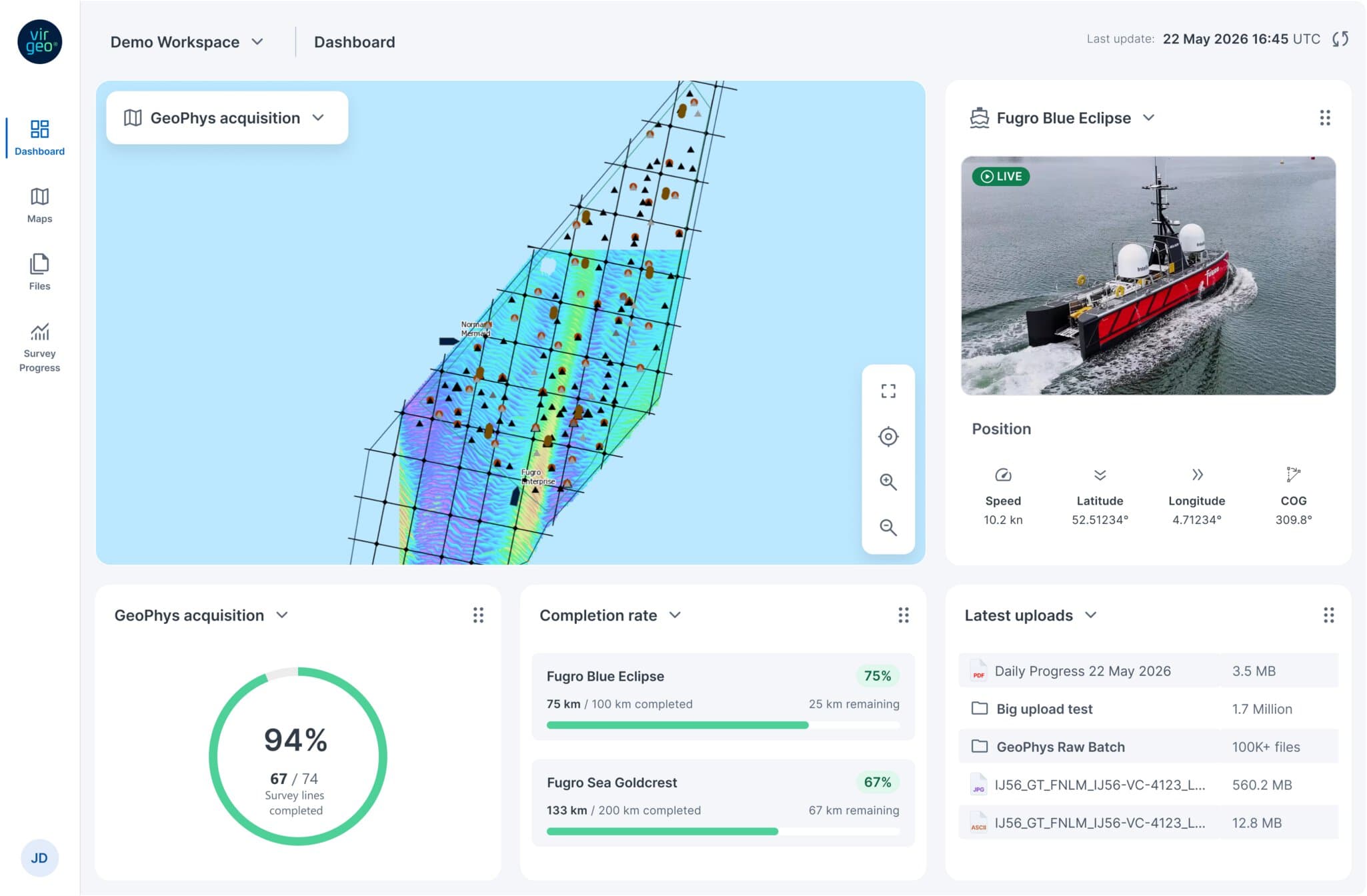Open the 12.8 MB ASCII file row
Viewport: 1367px width, 896px height.
(1148, 823)
